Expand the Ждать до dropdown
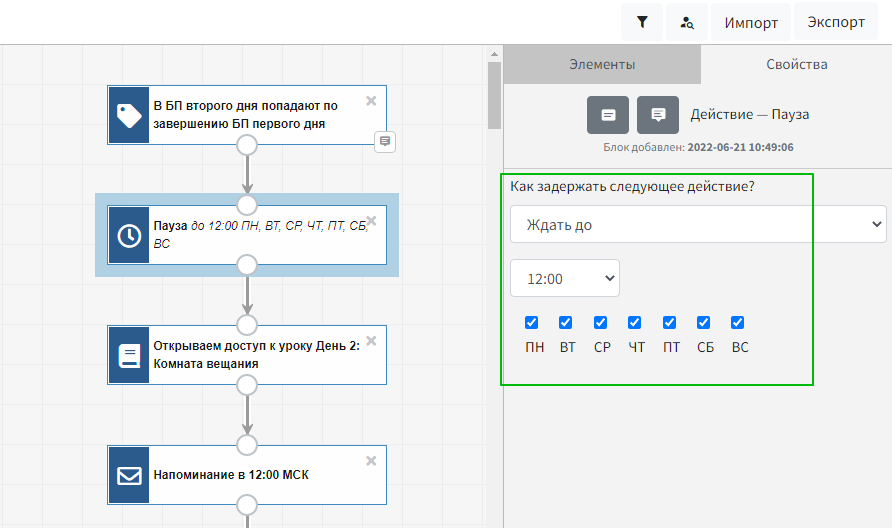The width and height of the screenshot is (892, 528). pos(698,225)
